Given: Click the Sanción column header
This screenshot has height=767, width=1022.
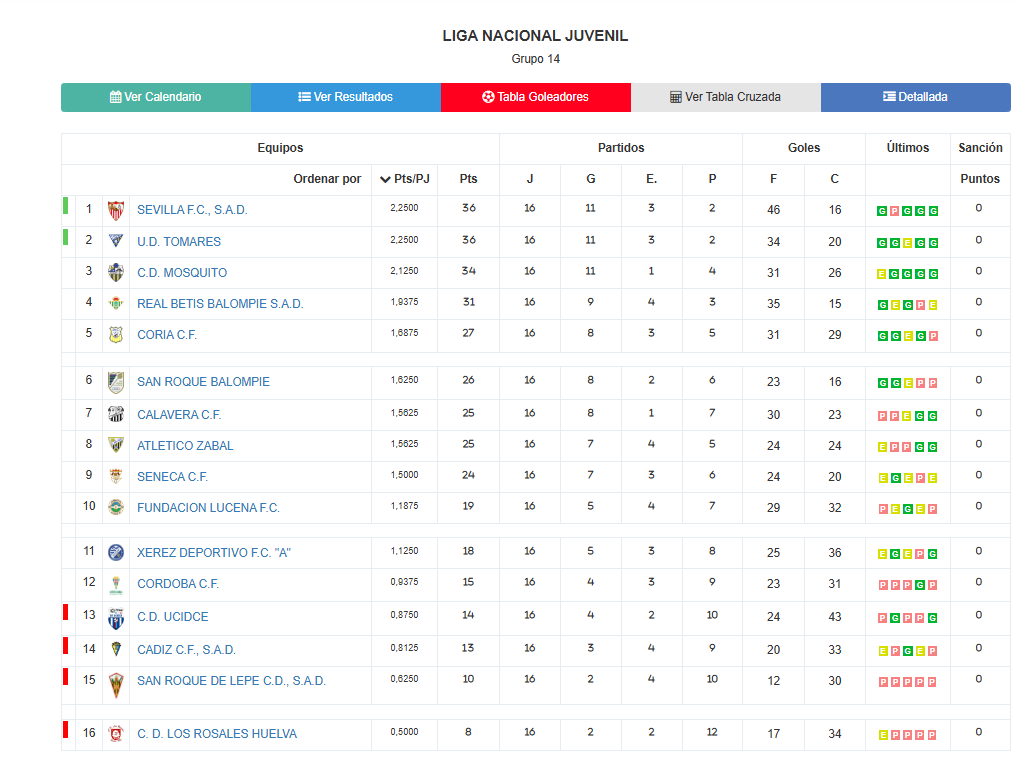Looking at the screenshot, I should (x=980, y=148).
